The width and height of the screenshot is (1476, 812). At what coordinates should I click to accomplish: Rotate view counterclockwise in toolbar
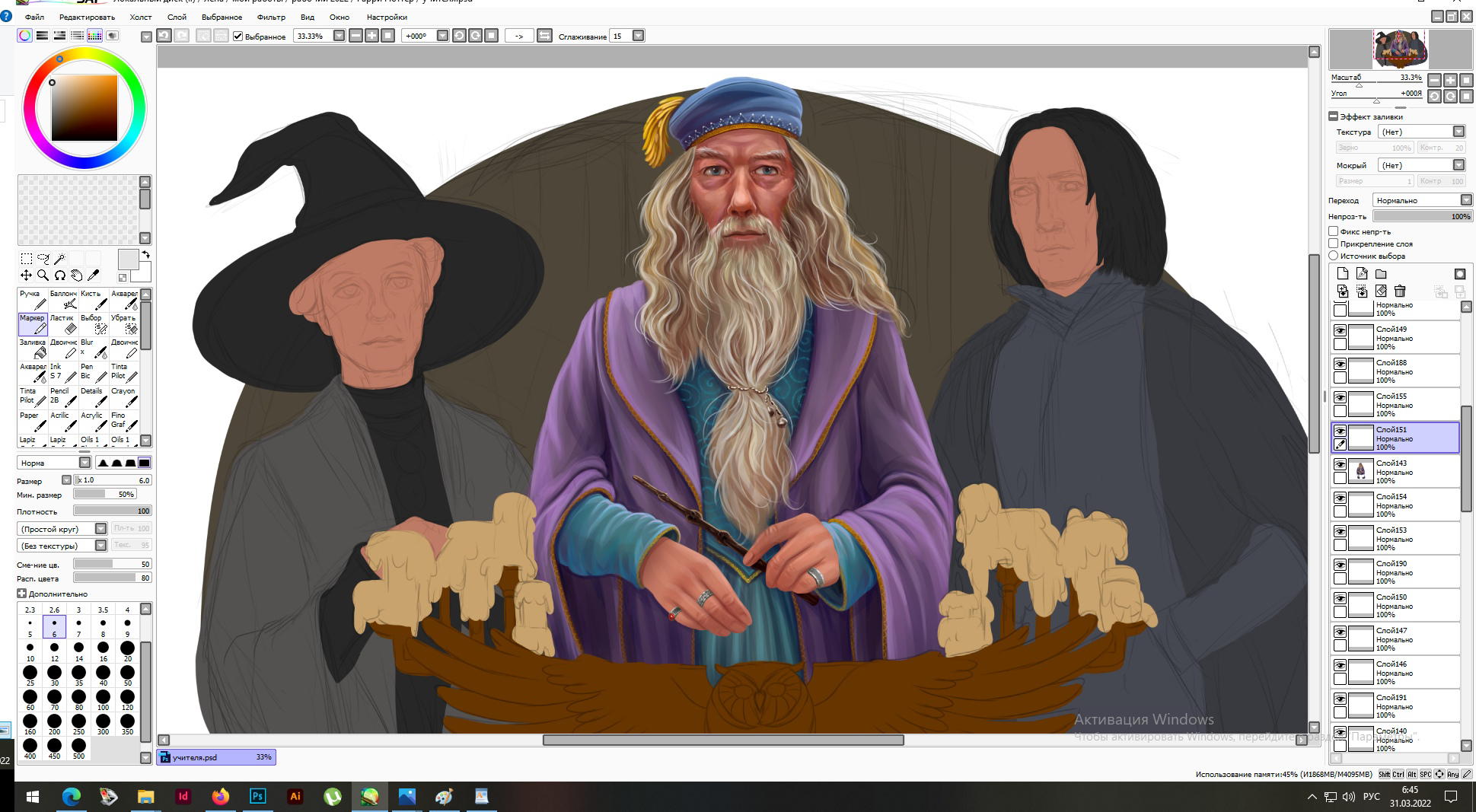coord(459,36)
